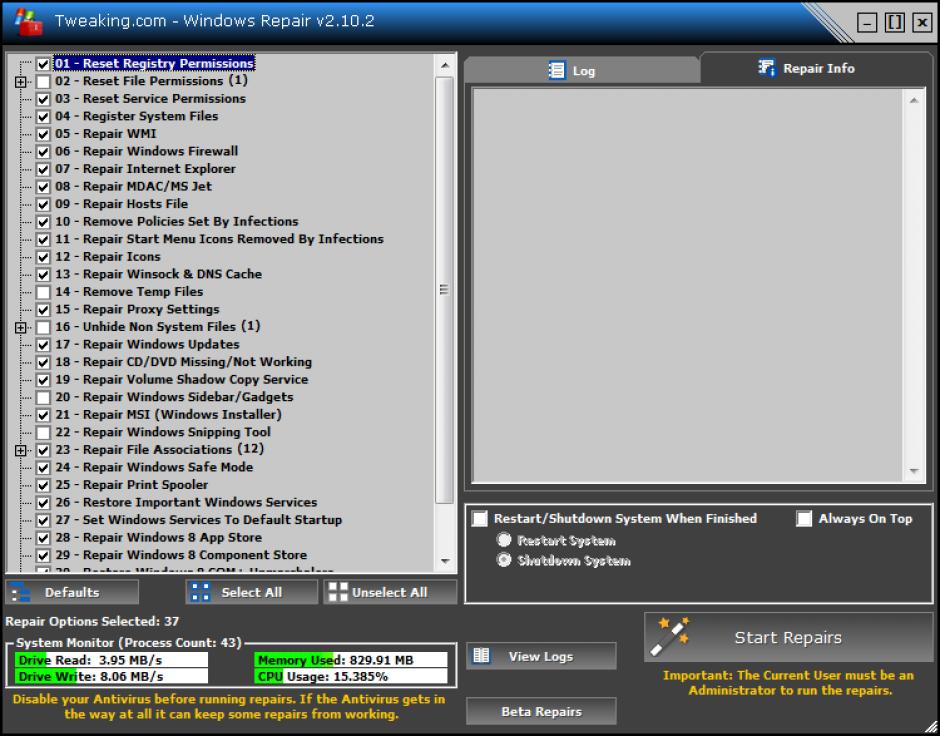Select 07 - Repair Internet Explorer row
This screenshot has width=940, height=736.
145,168
